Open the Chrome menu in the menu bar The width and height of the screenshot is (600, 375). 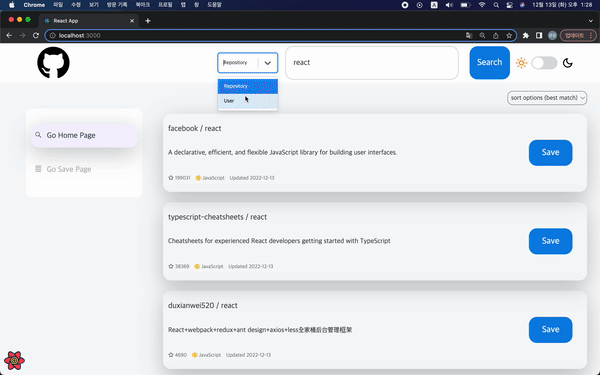point(34,5)
